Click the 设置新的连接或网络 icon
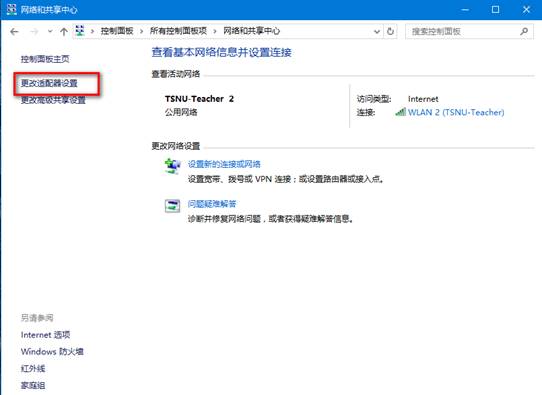 click(x=172, y=166)
